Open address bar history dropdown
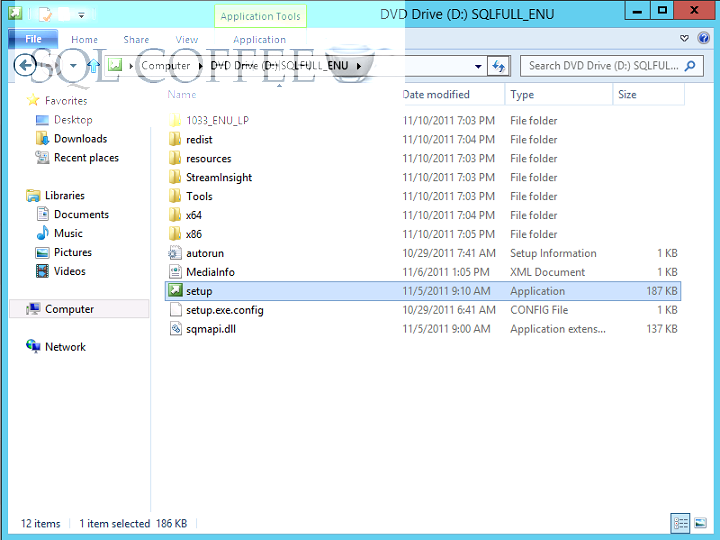Image resolution: width=720 pixels, height=540 pixels. pyautogui.click(x=478, y=66)
